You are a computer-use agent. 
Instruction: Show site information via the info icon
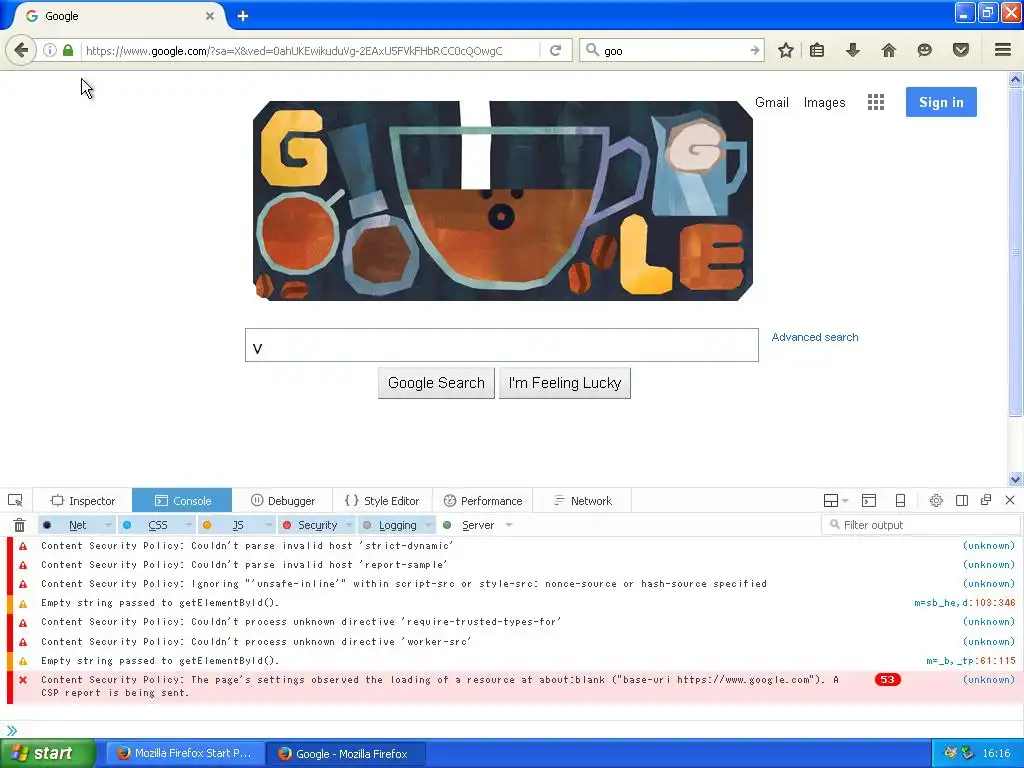pos(50,50)
